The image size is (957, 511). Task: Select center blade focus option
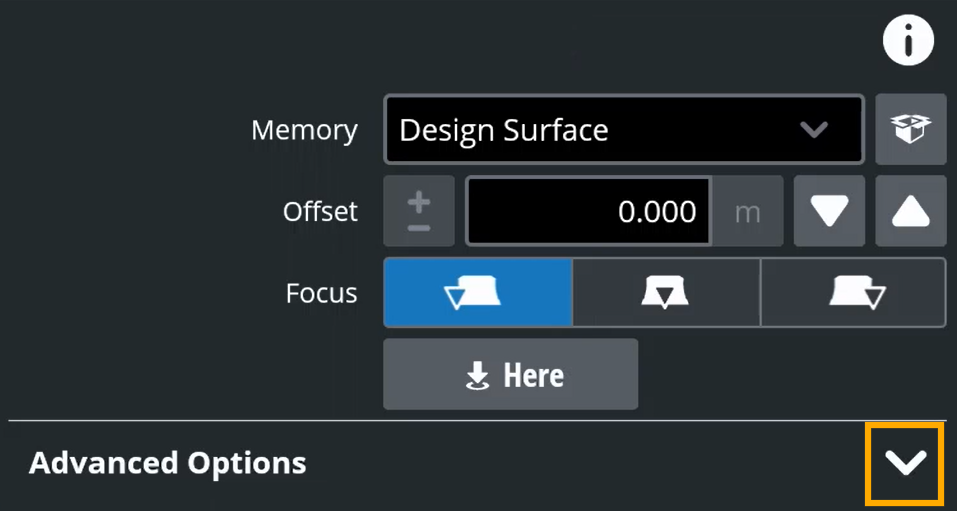click(x=666, y=292)
